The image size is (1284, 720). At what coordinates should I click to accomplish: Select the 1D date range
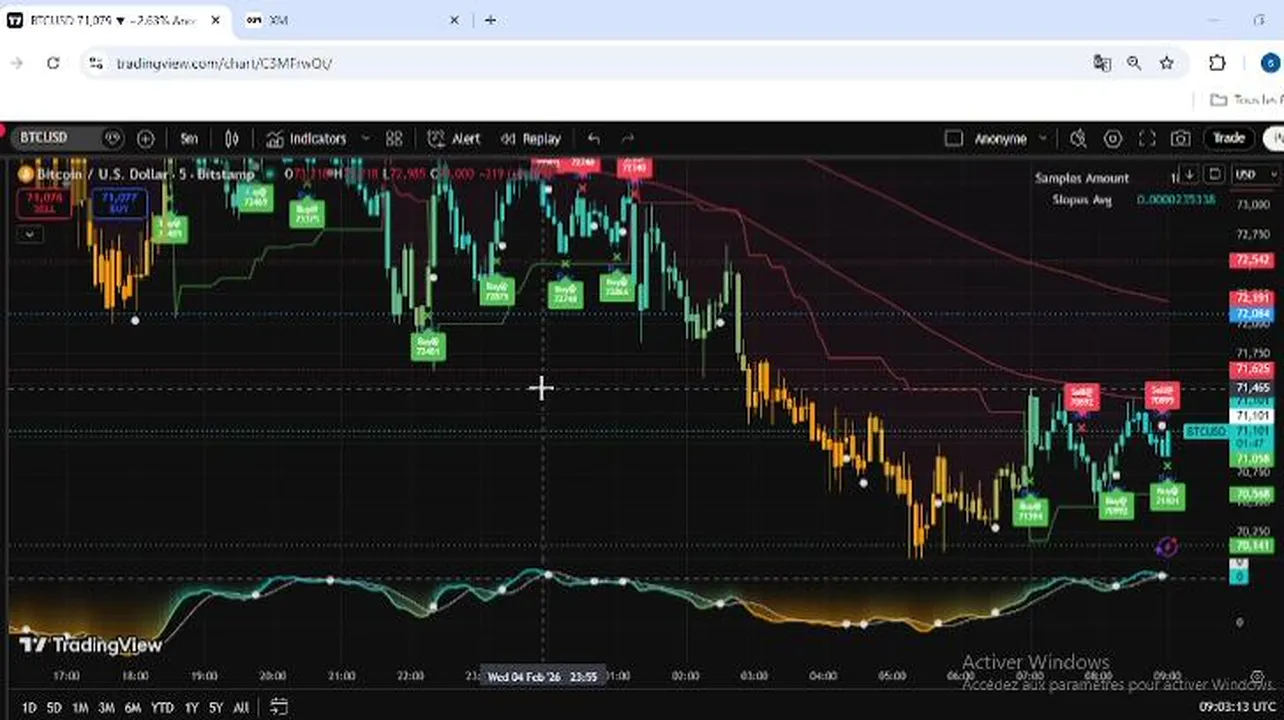click(x=29, y=708)
